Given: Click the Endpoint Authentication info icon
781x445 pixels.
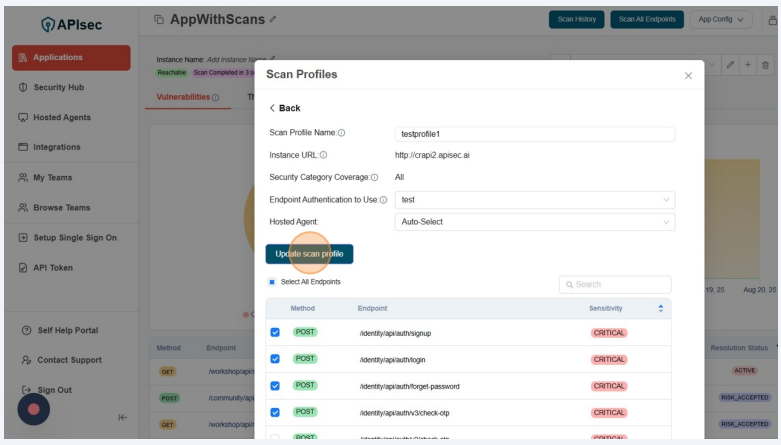Looking at the screenshot, I should 383,200.
